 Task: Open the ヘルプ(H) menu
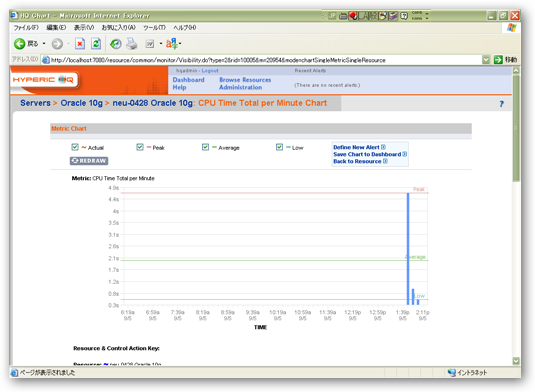pos(185,28)
